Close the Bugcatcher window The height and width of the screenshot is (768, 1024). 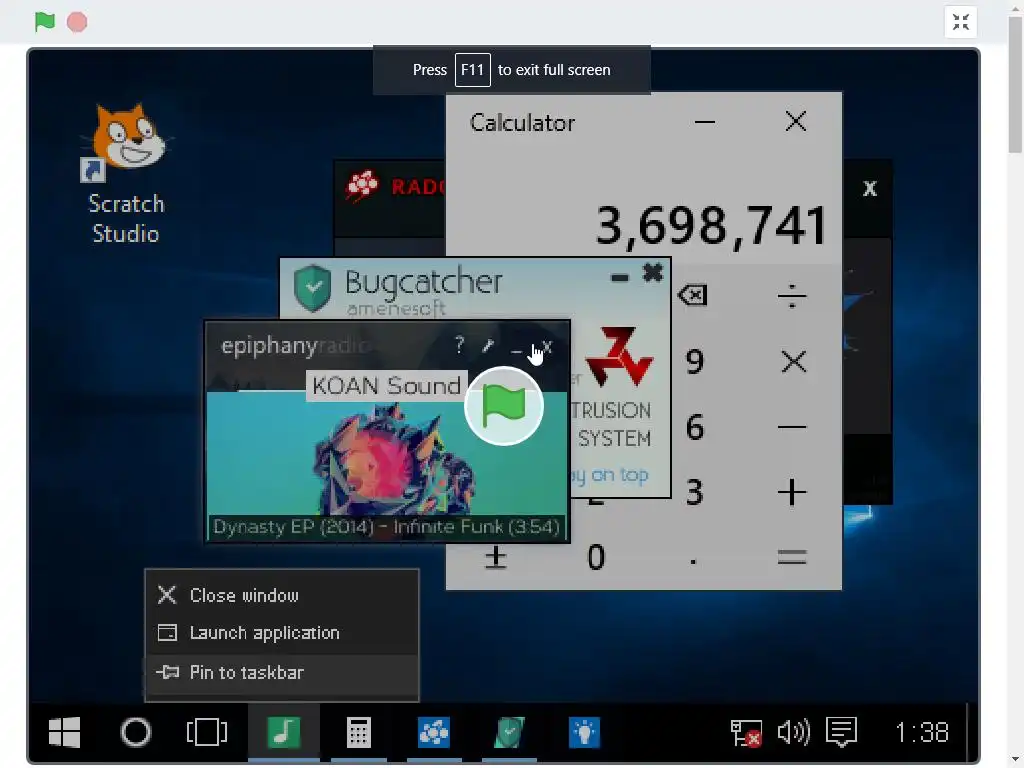[652, 272]
